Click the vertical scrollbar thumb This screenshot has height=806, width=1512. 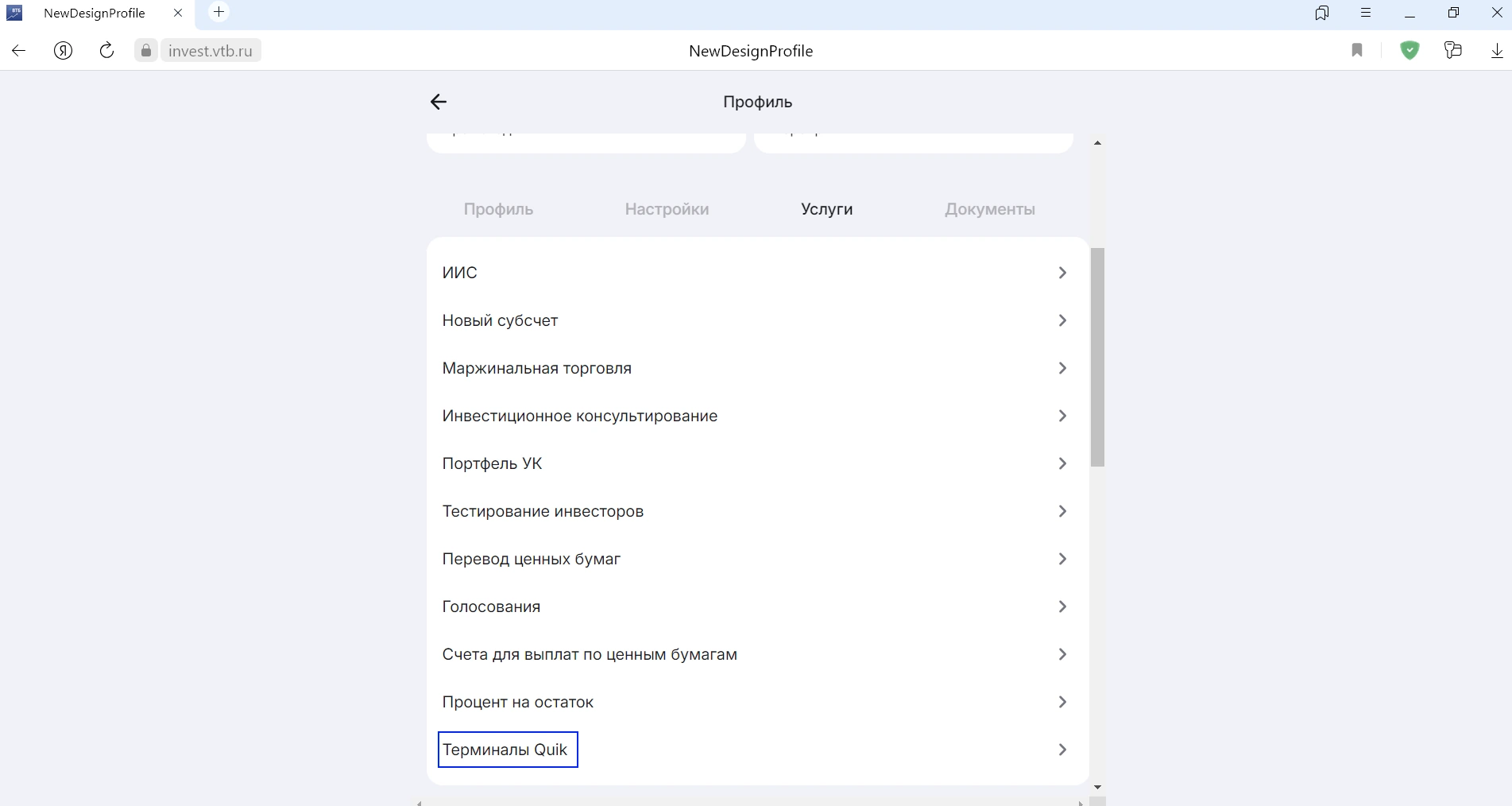coord(1097,358)
